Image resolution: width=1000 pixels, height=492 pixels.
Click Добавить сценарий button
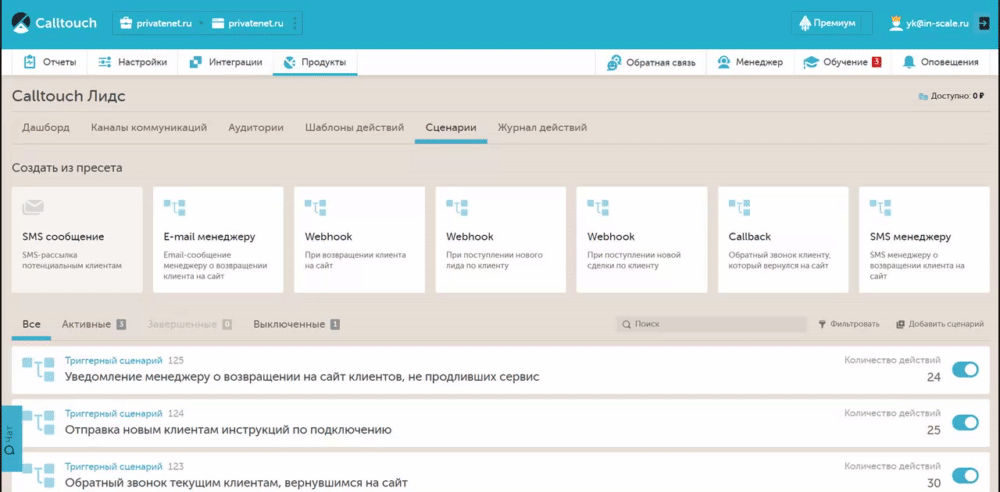point(940,324)
